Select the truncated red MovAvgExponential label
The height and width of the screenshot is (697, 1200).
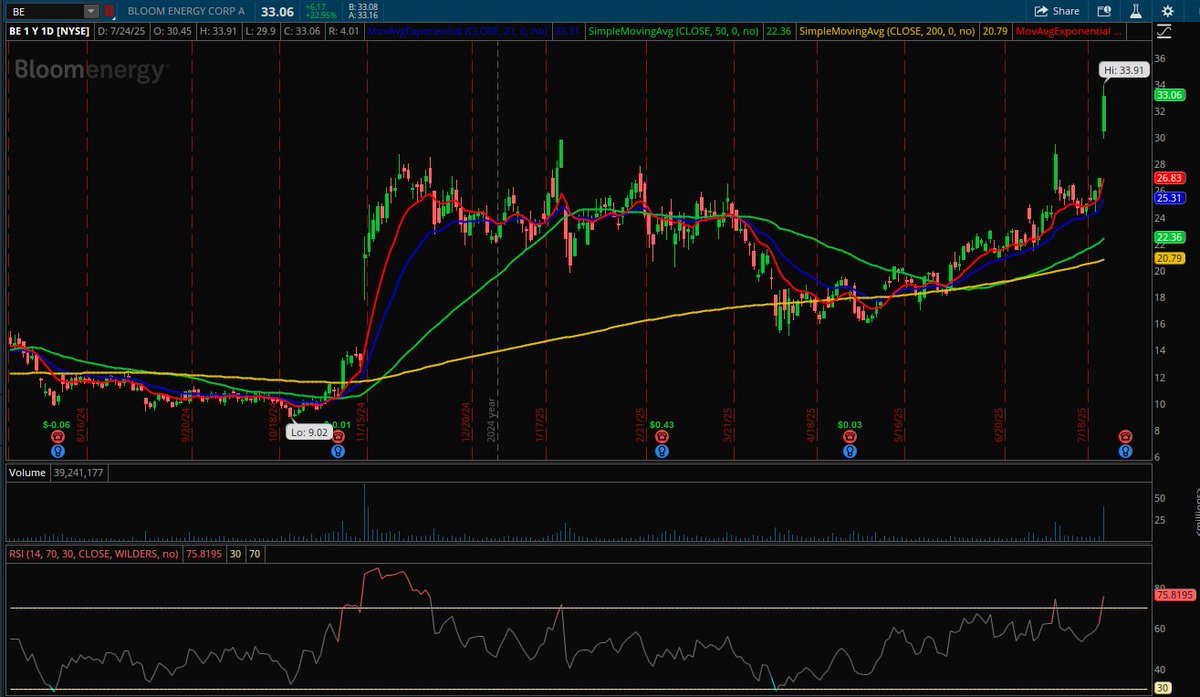click(x=1070, y=33)
